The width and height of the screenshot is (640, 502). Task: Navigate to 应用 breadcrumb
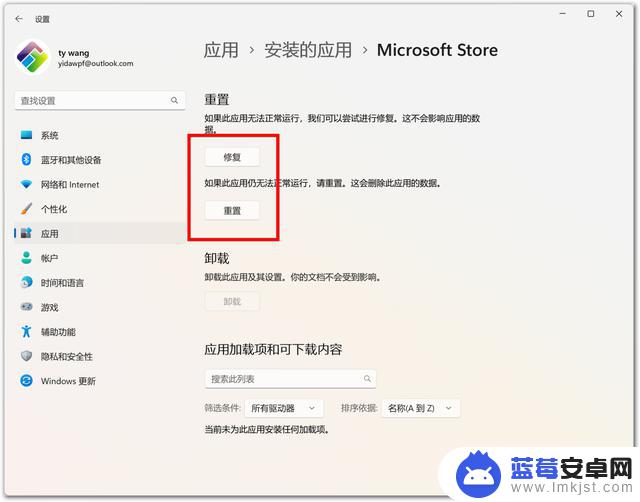221,50
